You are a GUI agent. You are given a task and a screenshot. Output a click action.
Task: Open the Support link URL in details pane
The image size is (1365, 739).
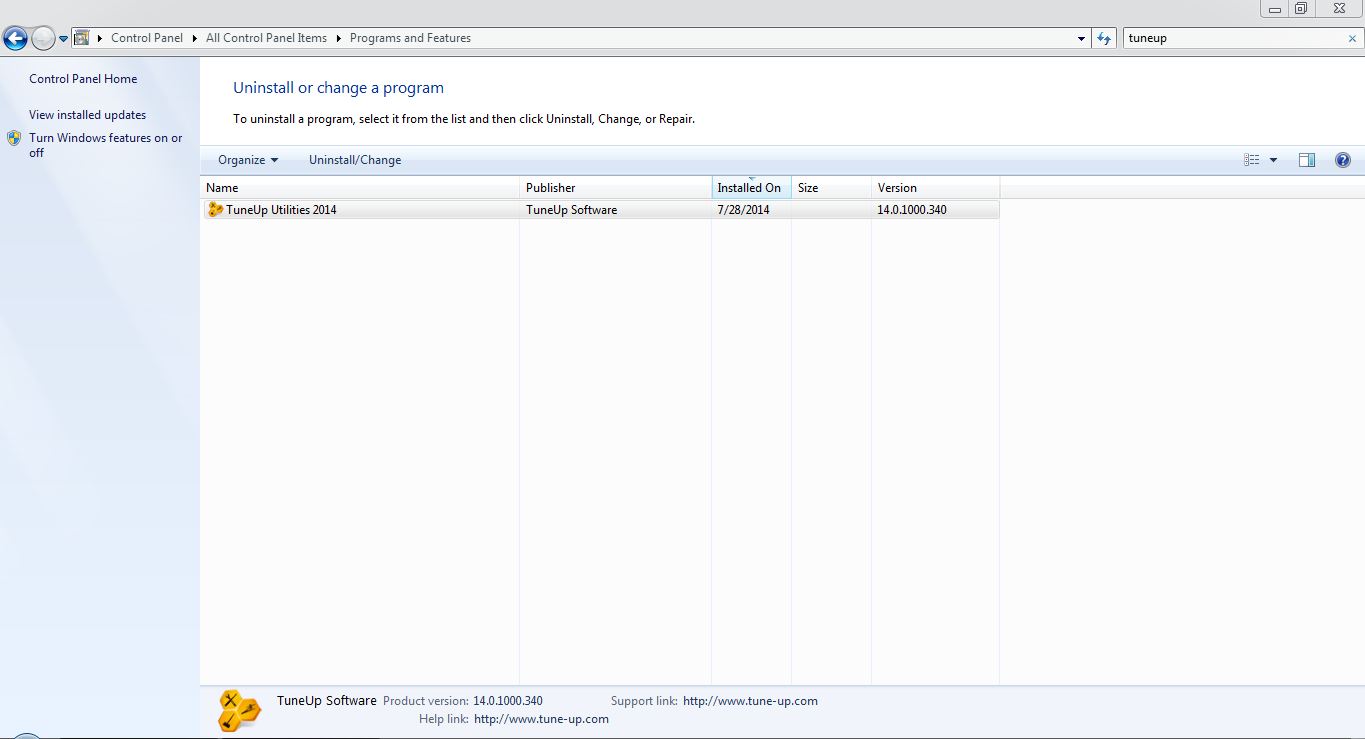[750, 701]
